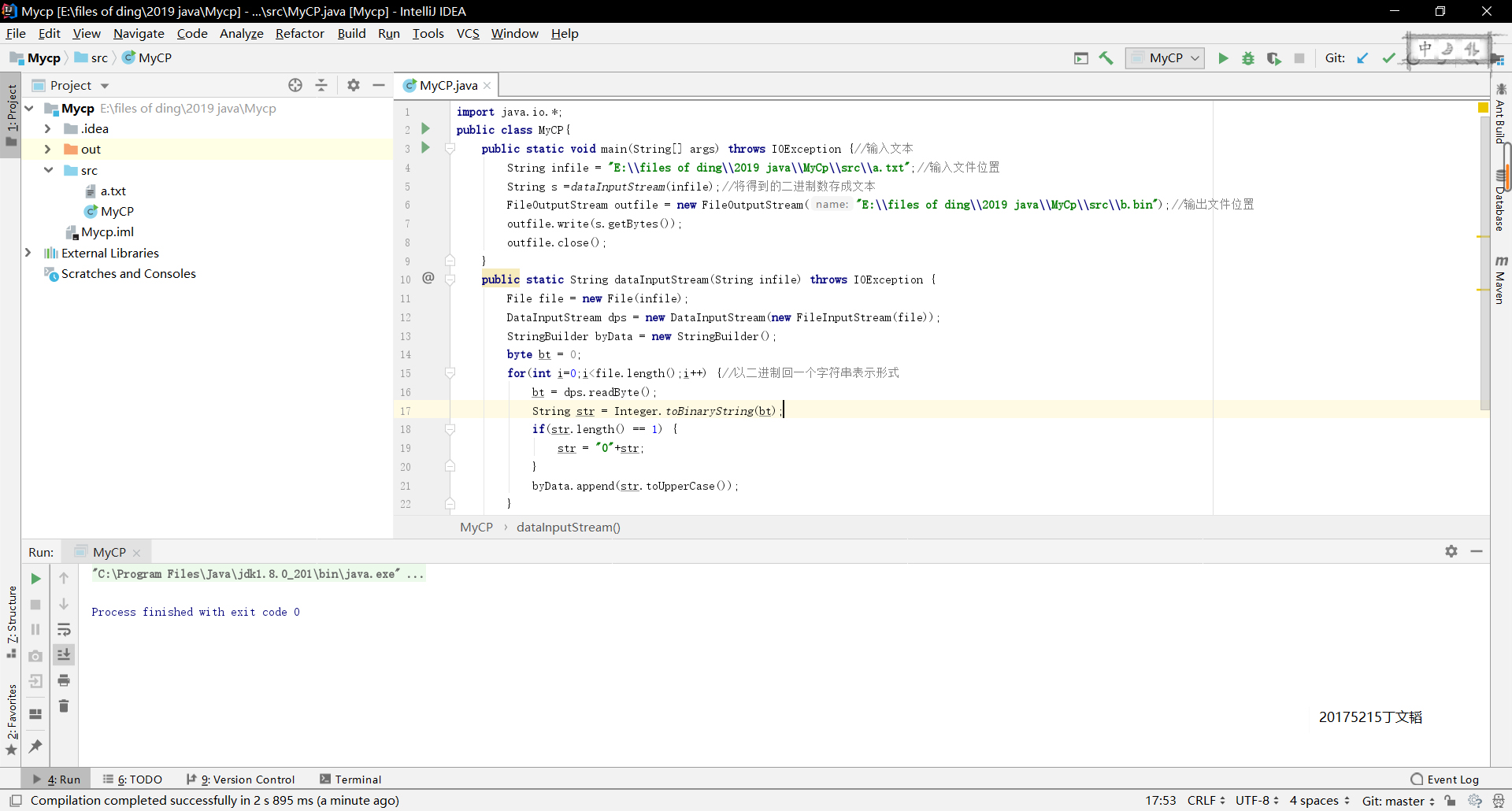Toggle the Favorites side tab
The height and width of the screenshot is (811, 1512).
tap(11, 719)
